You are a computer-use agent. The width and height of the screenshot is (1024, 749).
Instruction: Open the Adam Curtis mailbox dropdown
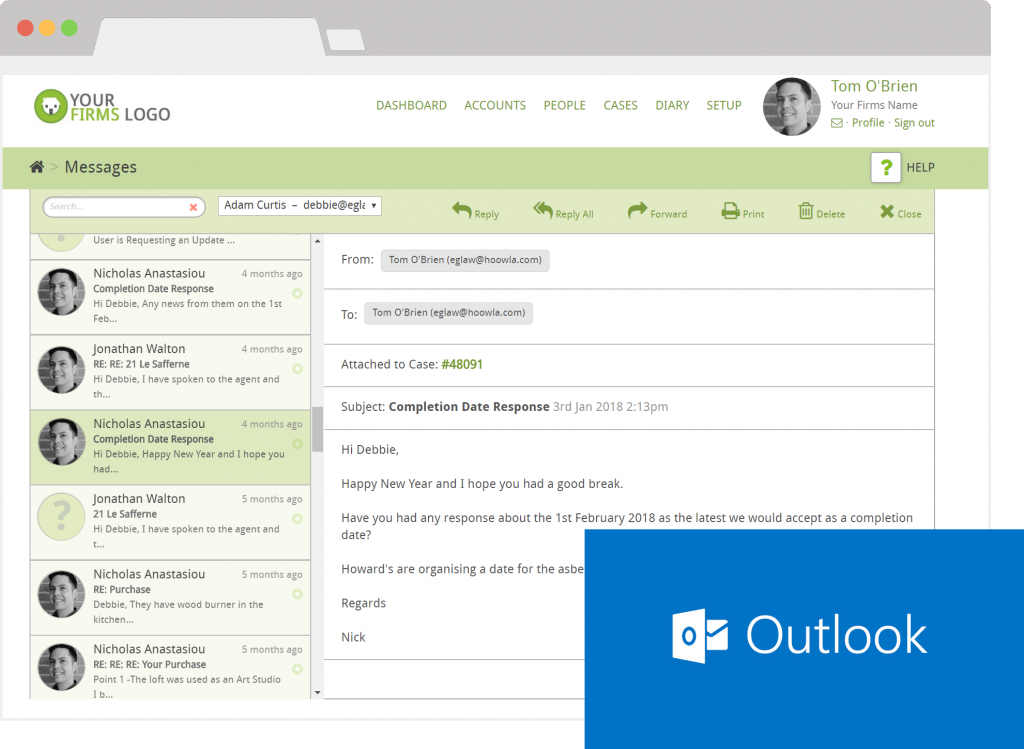tap(300, 205)
